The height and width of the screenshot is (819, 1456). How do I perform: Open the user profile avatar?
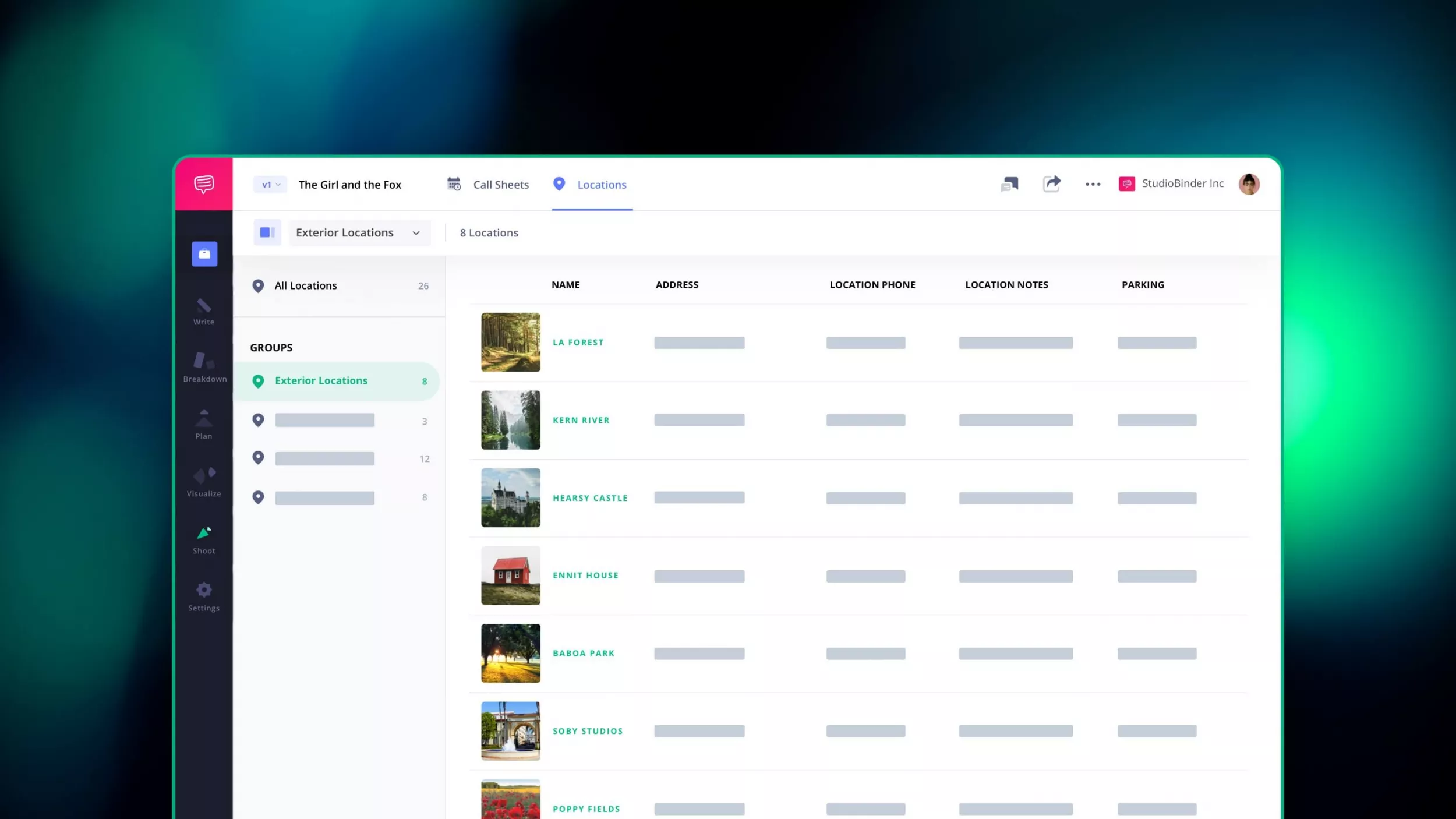1249,184
